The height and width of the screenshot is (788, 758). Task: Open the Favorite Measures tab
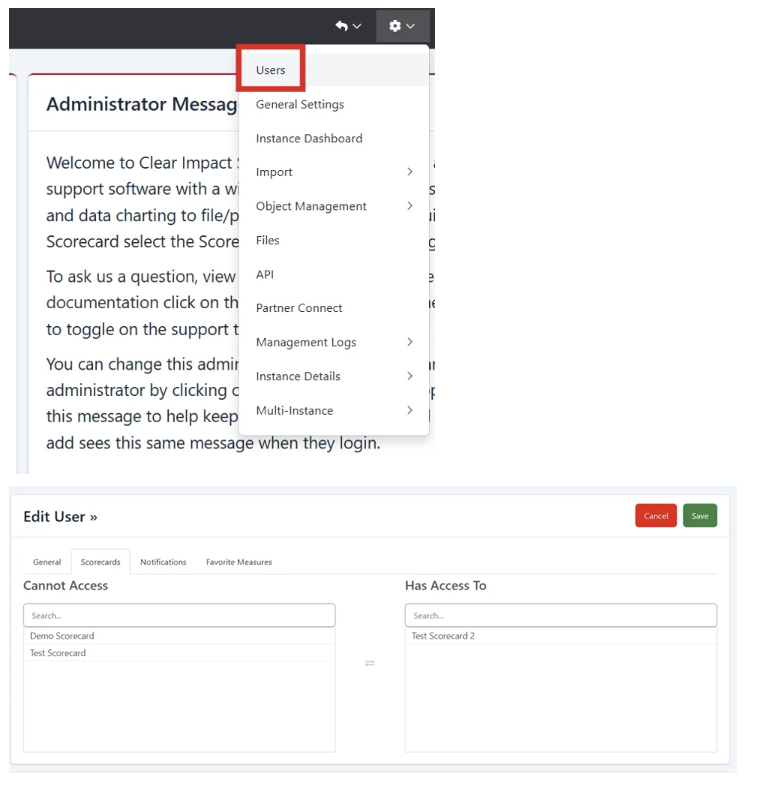click(239, 562)
